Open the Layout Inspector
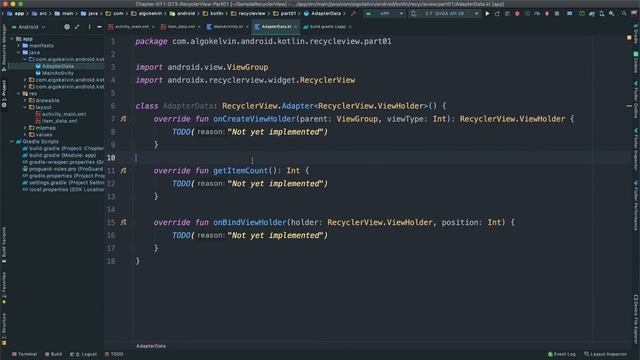Image resolution: width=640 pixels, height=360 pixels. point(605,354)
